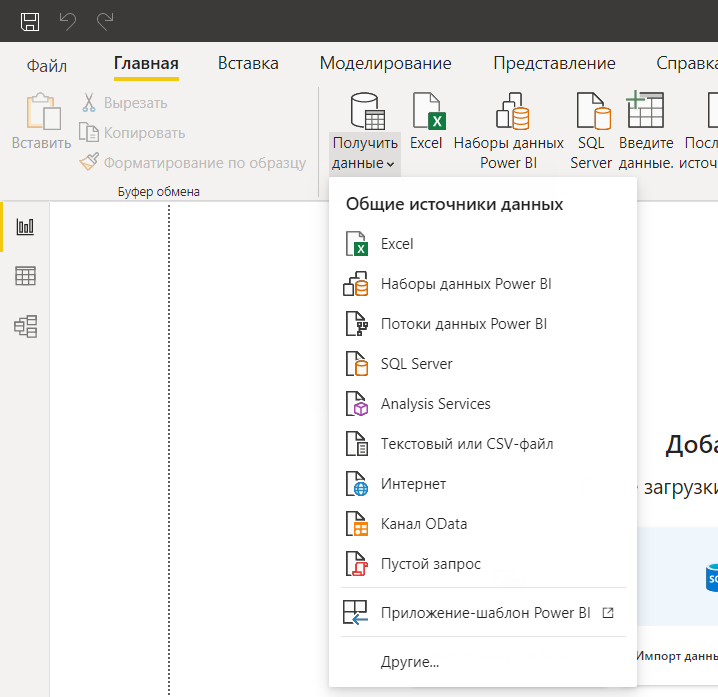Image resolution: width=718 pixels, height=697 pixels.
Task: Click the Analysis Services cube icon
Action: click(357, 403)
